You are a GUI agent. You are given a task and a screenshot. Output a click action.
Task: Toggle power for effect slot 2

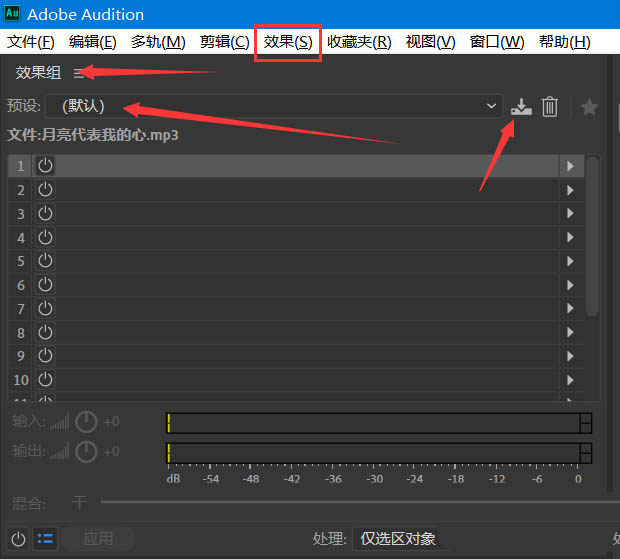pos(45,190)
